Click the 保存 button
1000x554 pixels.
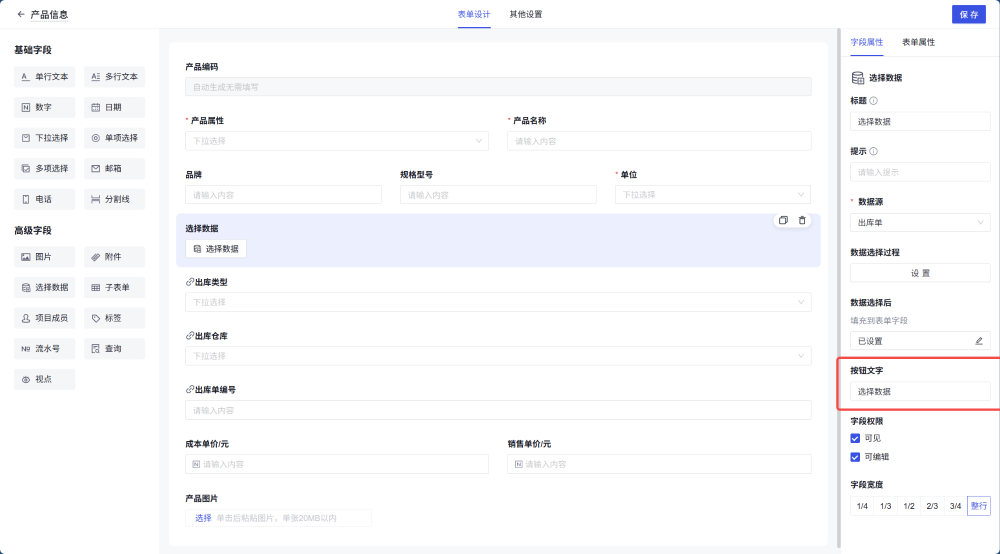tap(968, 14)
